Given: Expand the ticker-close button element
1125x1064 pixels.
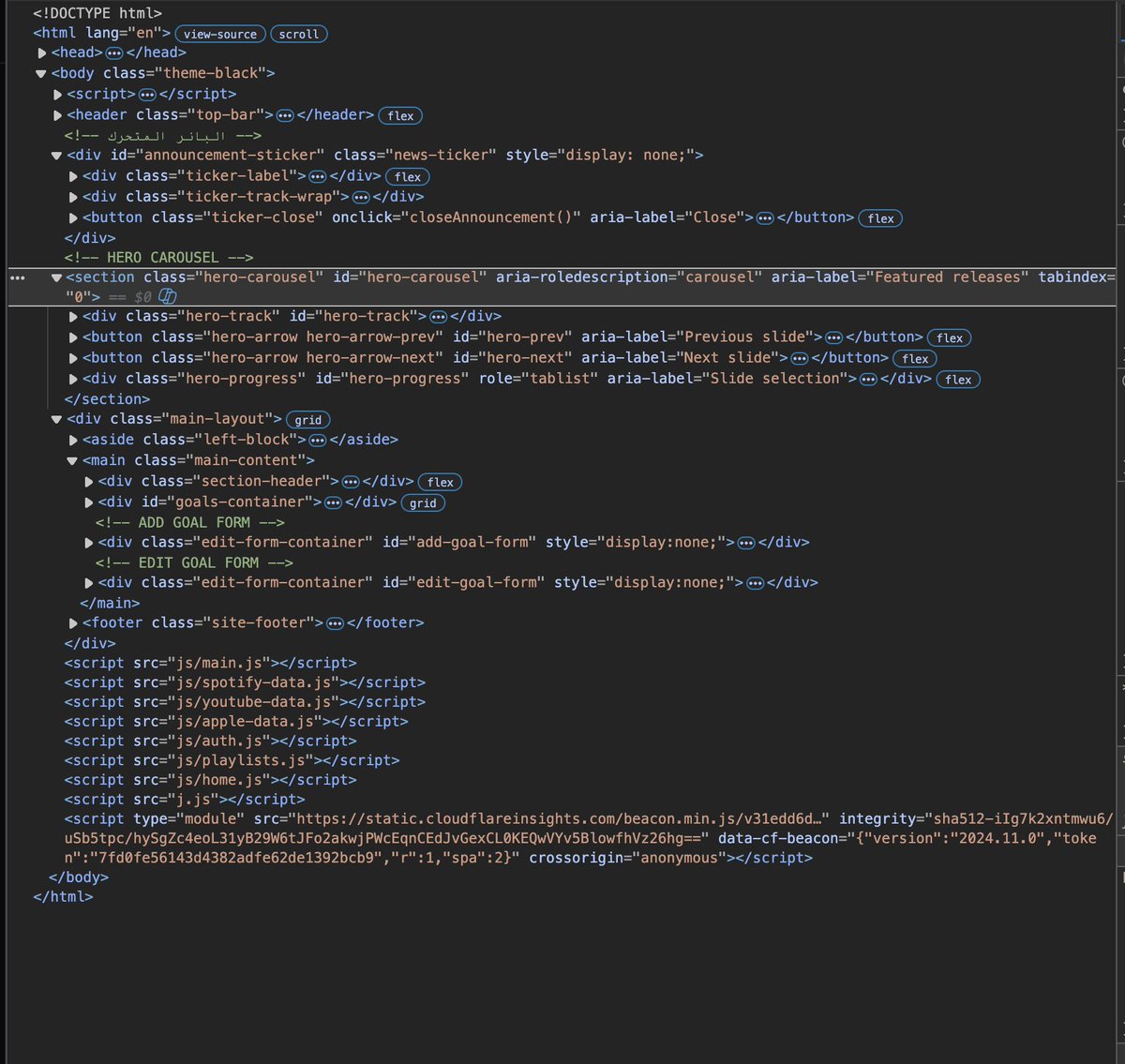Looking at the screenshot, I should point(74,217).
